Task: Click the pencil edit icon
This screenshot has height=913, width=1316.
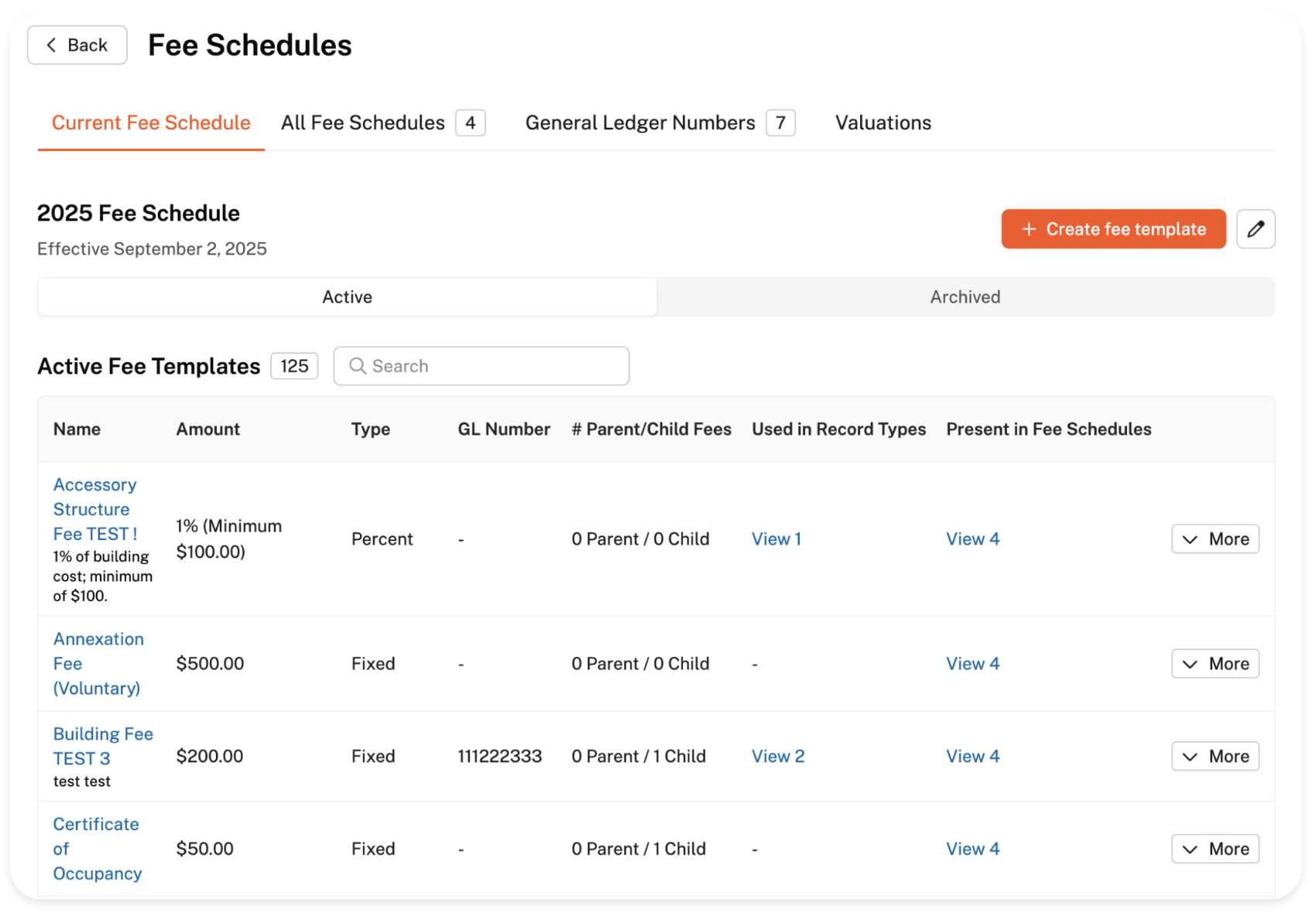Action: (x=1255, y=229)
